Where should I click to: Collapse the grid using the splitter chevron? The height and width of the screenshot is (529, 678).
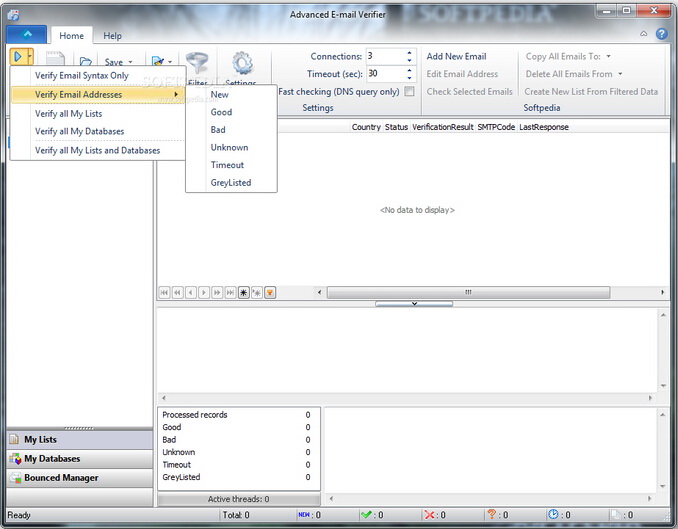click(414, 304)
